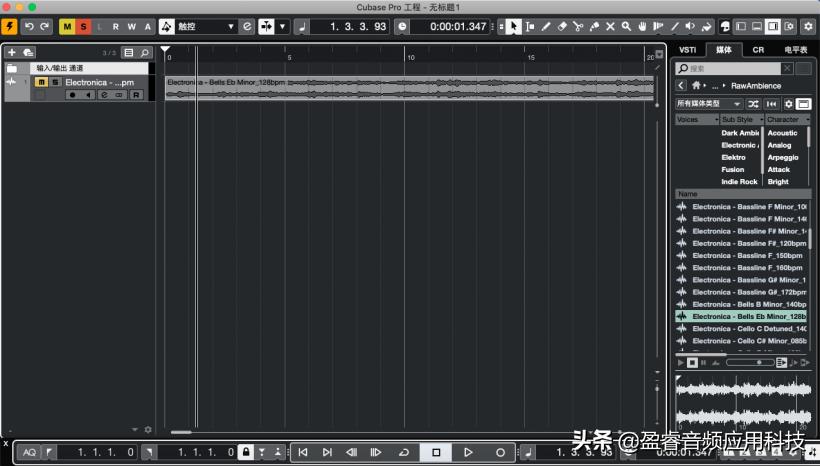Viewport: 820px width, 466px height.
Task: Adjust the preview level slider
Action: (749, 362)
